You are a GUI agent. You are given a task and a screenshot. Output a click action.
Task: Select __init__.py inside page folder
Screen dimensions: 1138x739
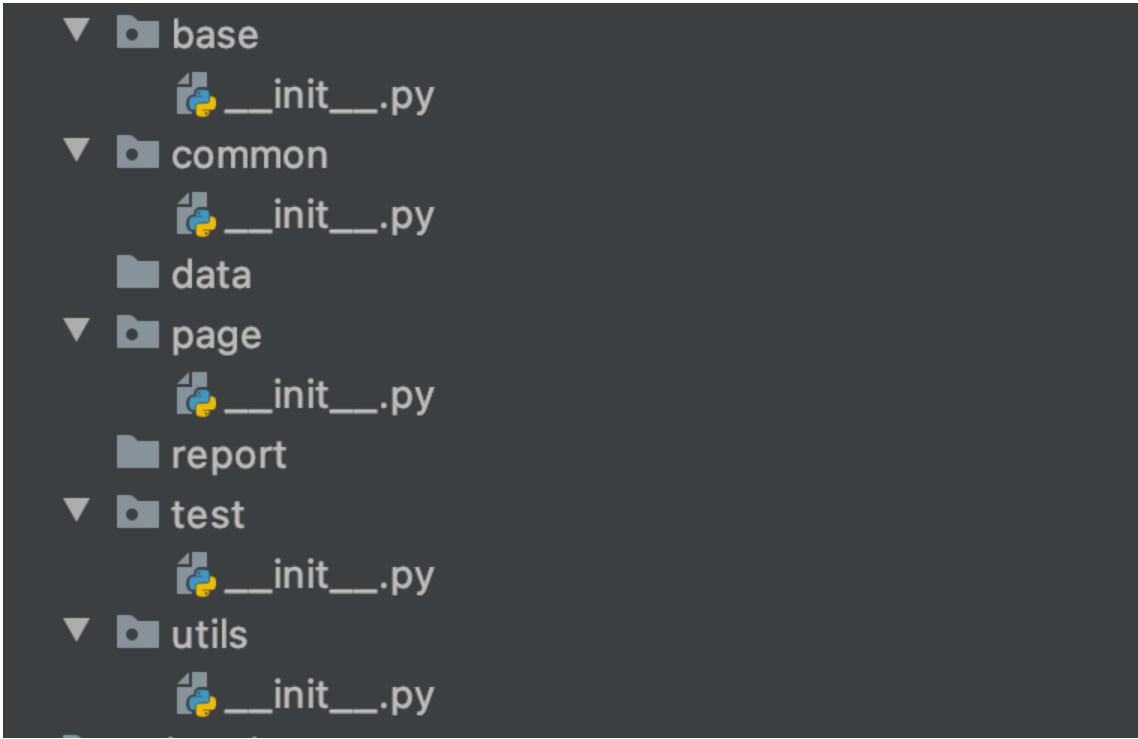(329, 397)
